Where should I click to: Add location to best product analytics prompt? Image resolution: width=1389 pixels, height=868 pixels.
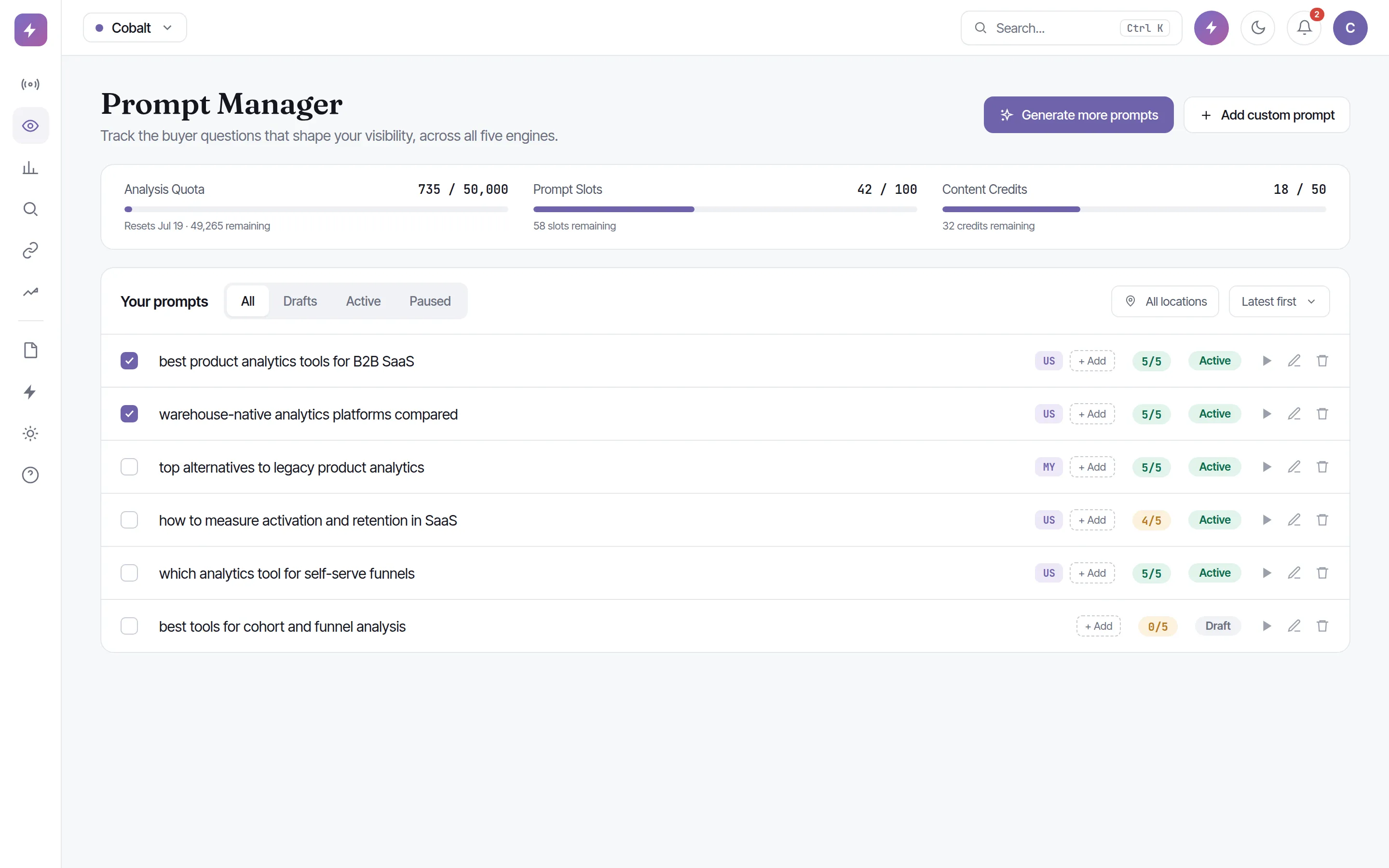[x=1092, y=361]
